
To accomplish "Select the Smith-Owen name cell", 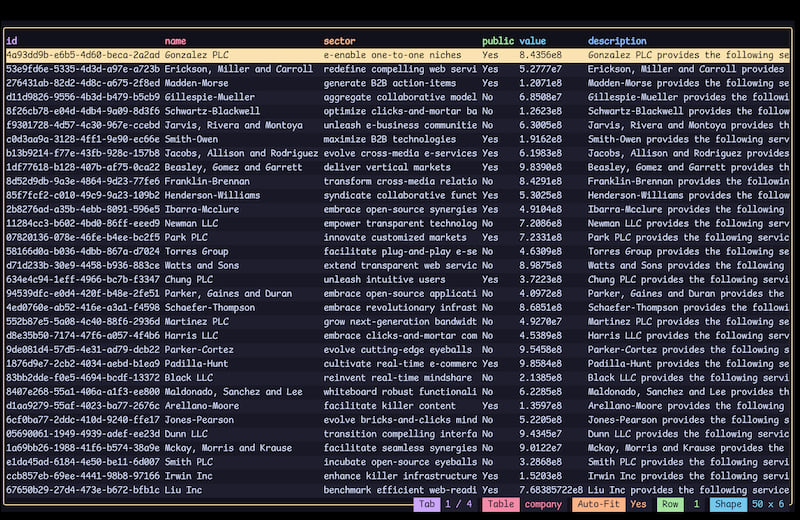I will pyautogui.click(x=191, y=139).
